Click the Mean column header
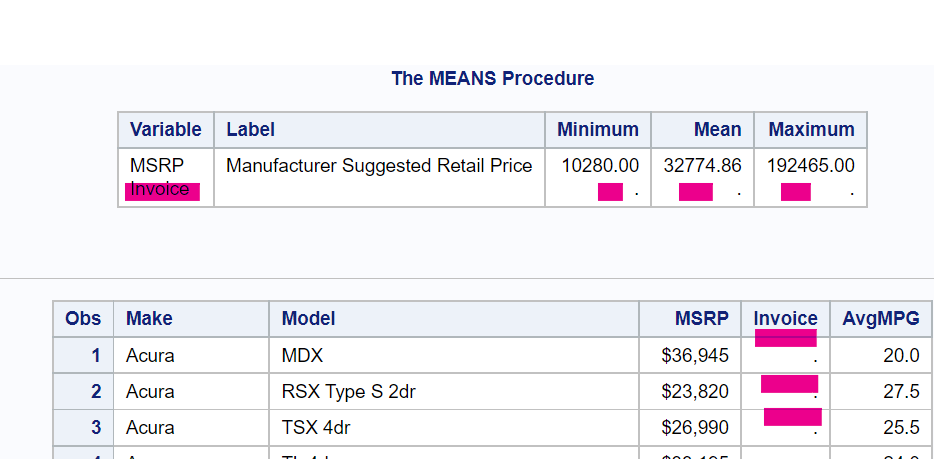 (x=717, y=129)
